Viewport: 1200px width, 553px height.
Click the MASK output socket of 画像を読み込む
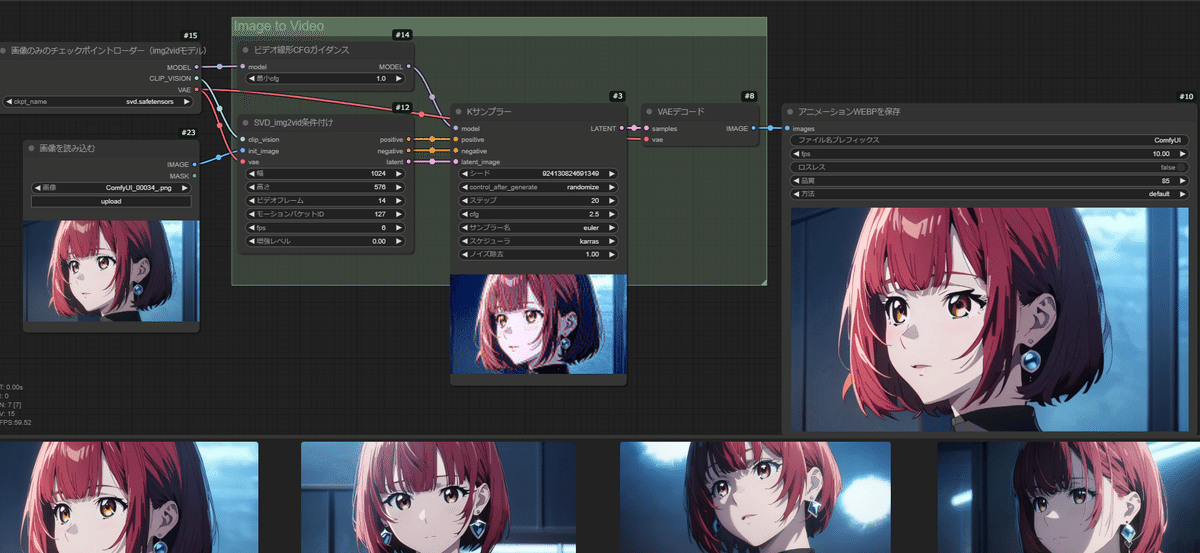click(x=195, y=176)
